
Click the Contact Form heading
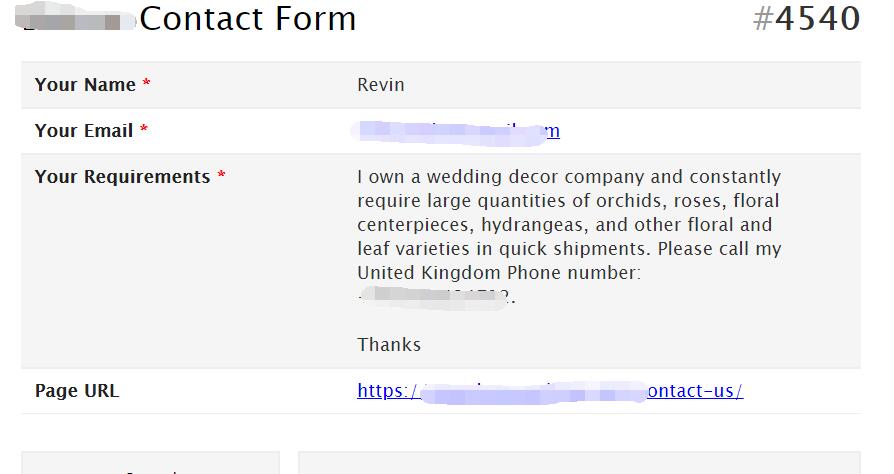click(x=247, y=19)
